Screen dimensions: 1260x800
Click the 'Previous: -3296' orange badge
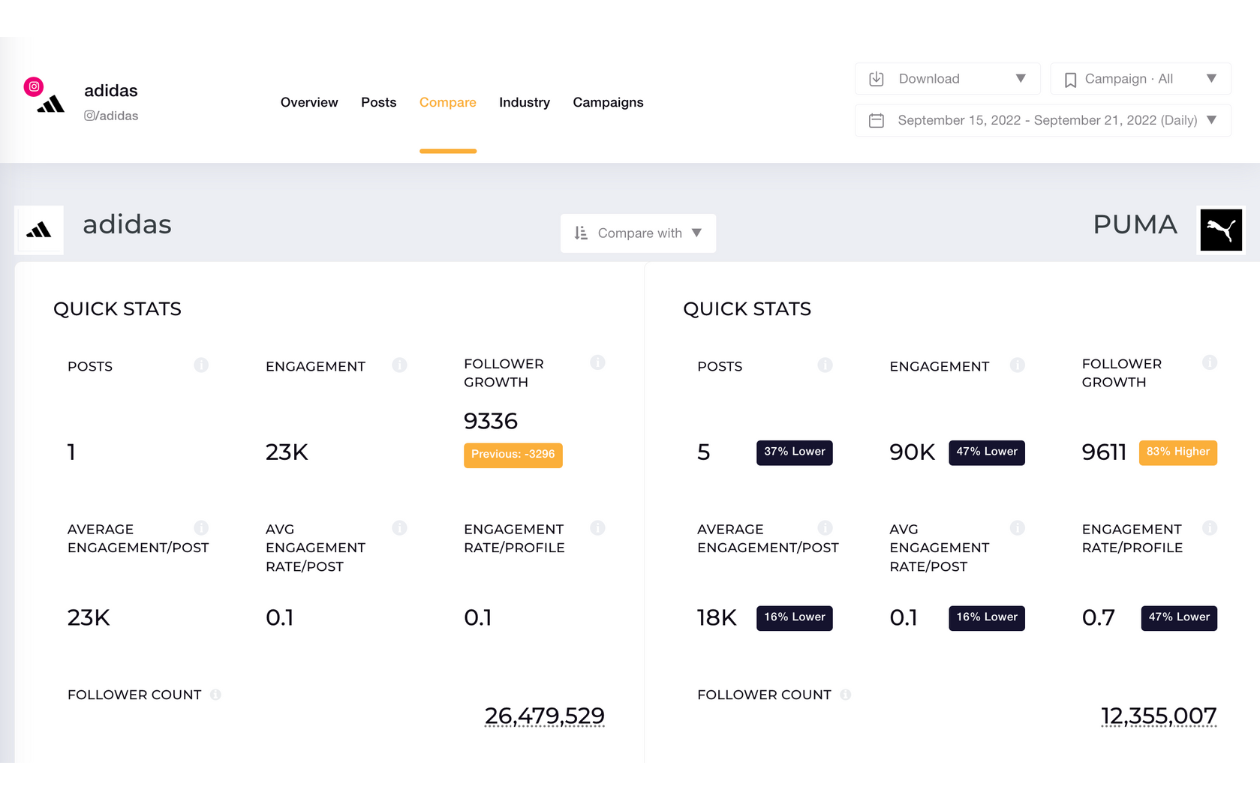pyautogui.click(x=513, y=455)
